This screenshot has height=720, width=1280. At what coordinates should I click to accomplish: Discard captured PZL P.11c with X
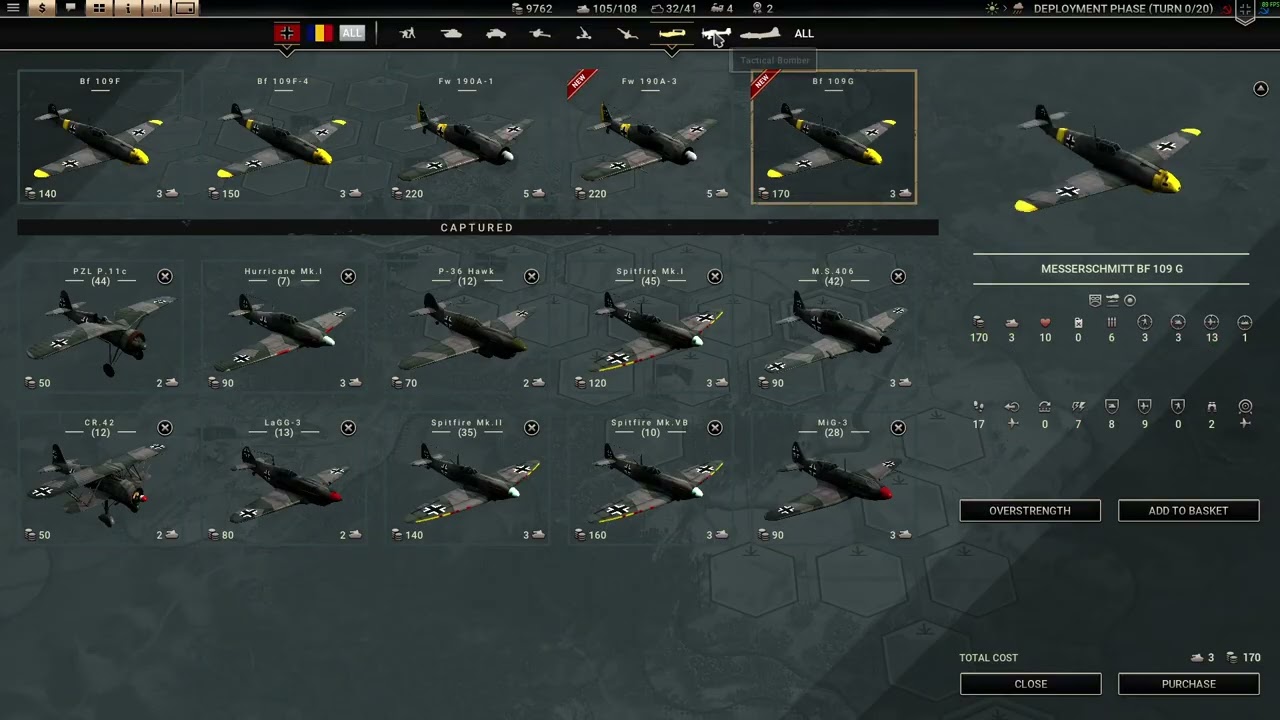(165, 276)
